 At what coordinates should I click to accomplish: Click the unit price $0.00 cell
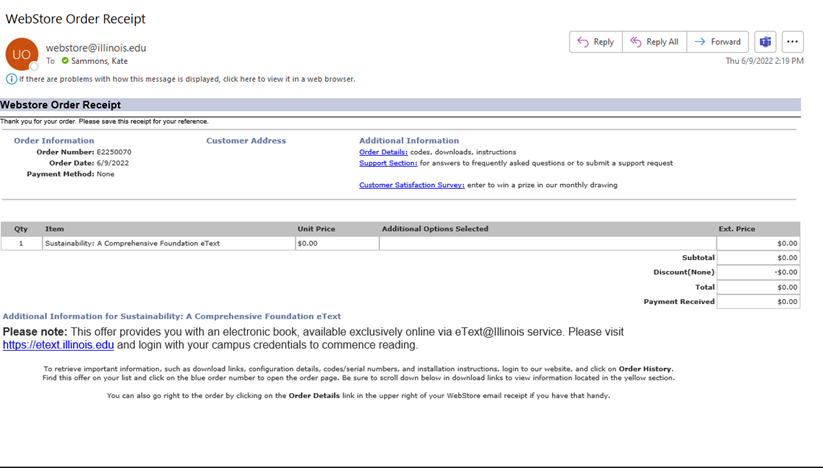(x=337, y=243)
